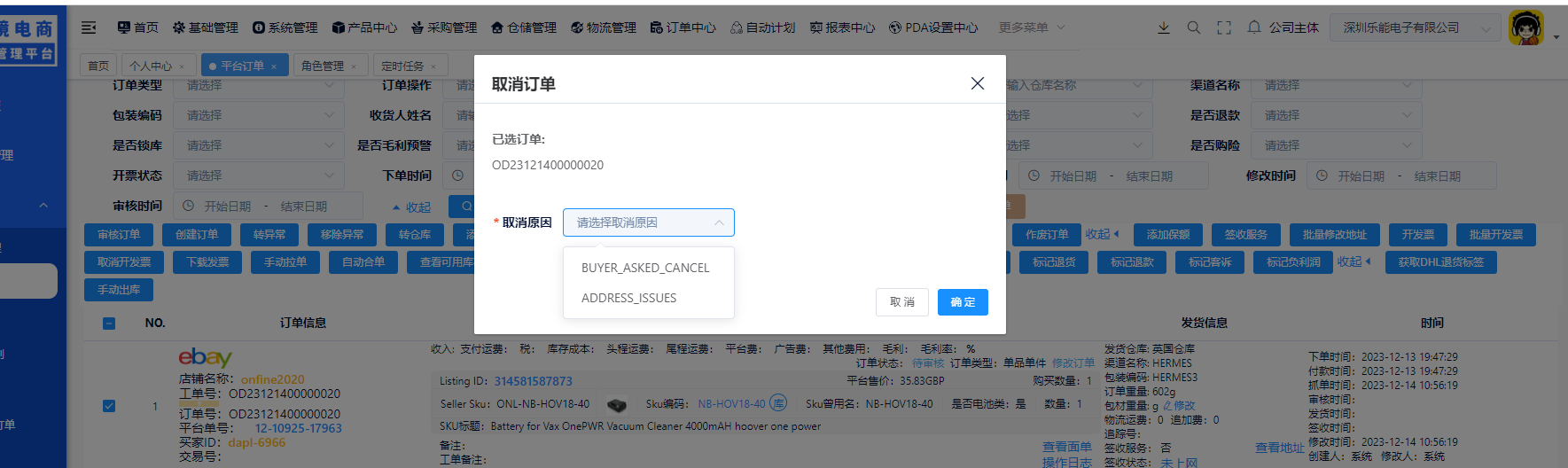Open company selector 深圳乐能电子有限公司

pyautogui.click(x=1416, y=27)
